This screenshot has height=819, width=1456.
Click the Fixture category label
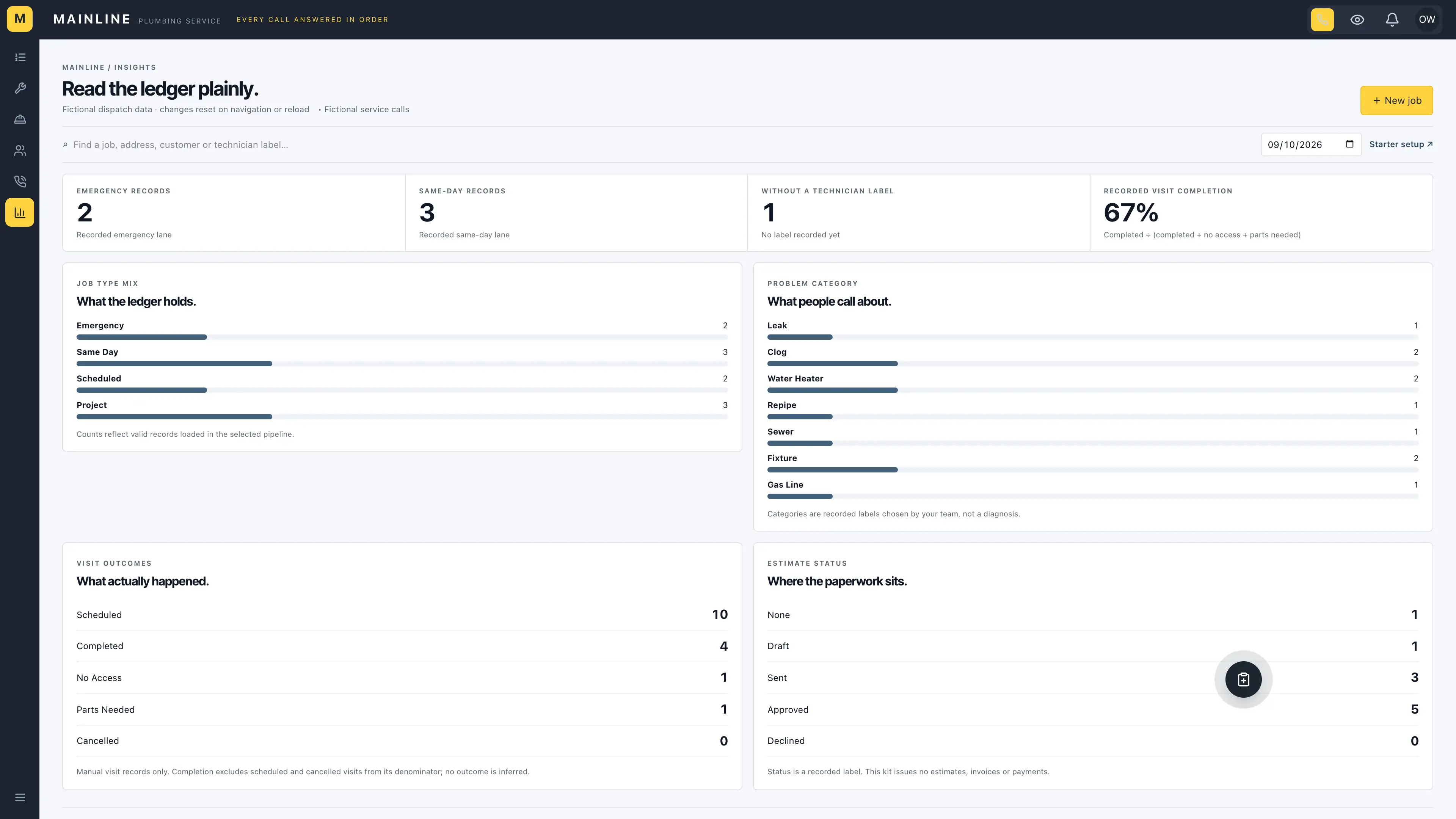782,458
